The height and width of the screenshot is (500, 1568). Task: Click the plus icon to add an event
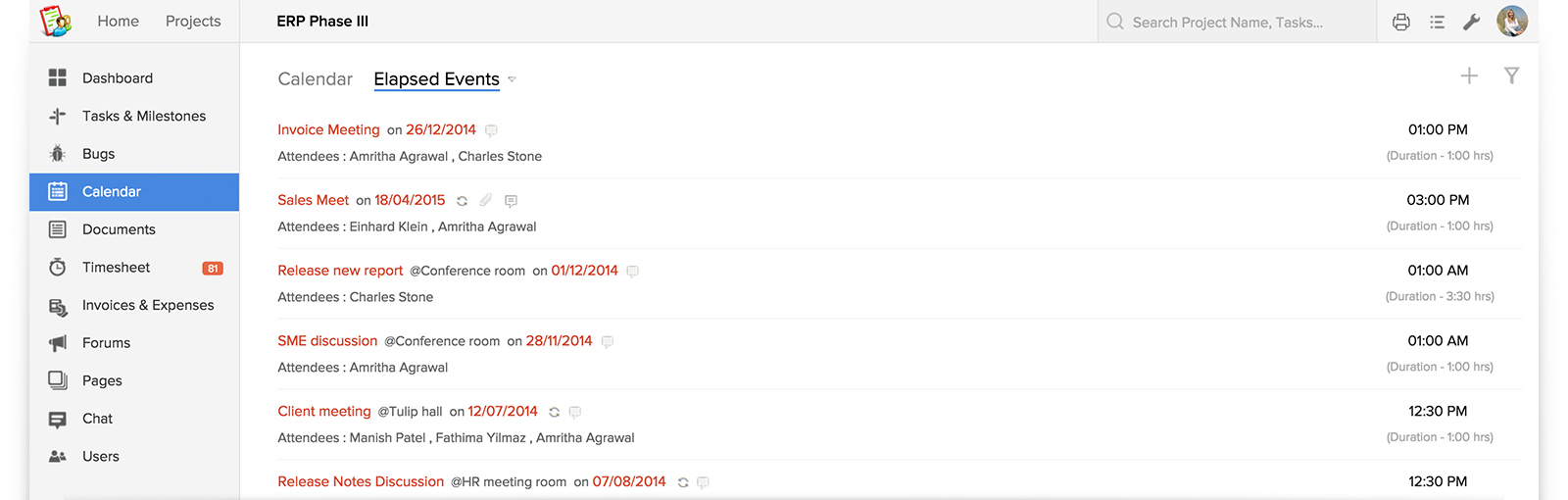1469,75
